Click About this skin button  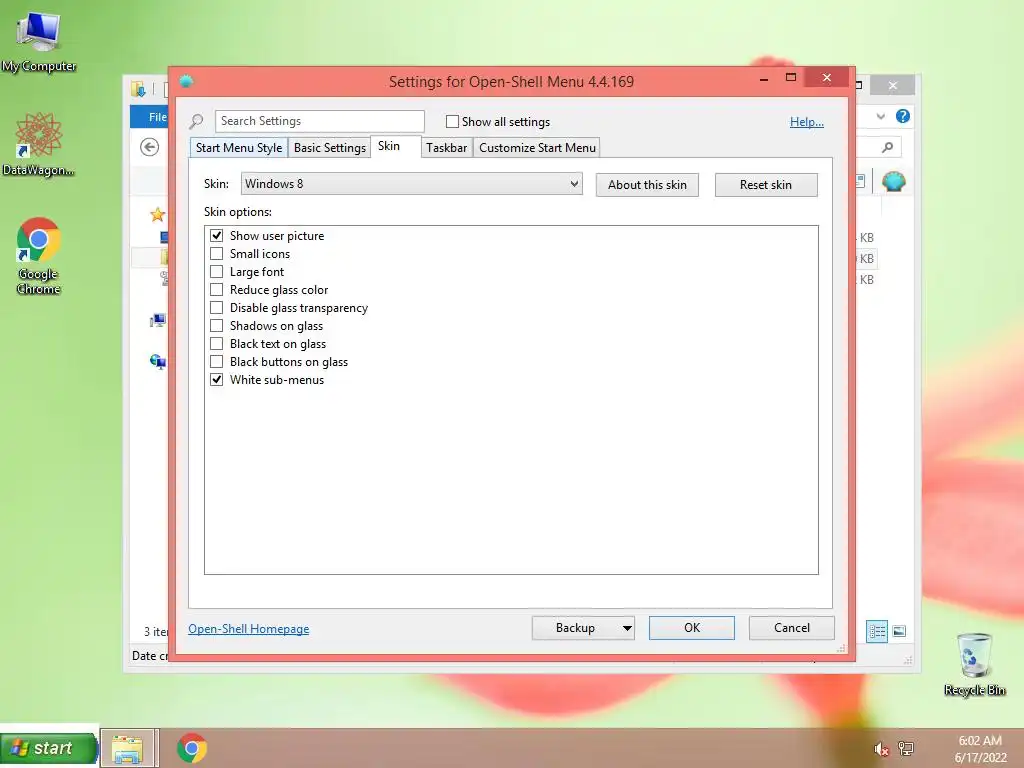click(647, 185)
